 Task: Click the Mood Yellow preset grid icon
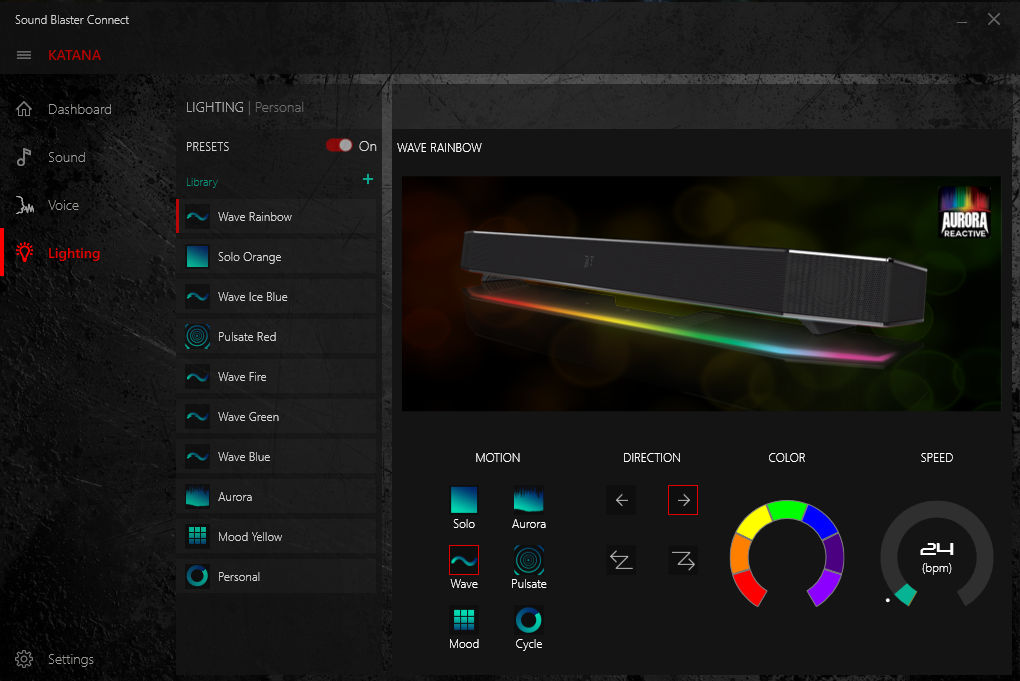[197, 536]
